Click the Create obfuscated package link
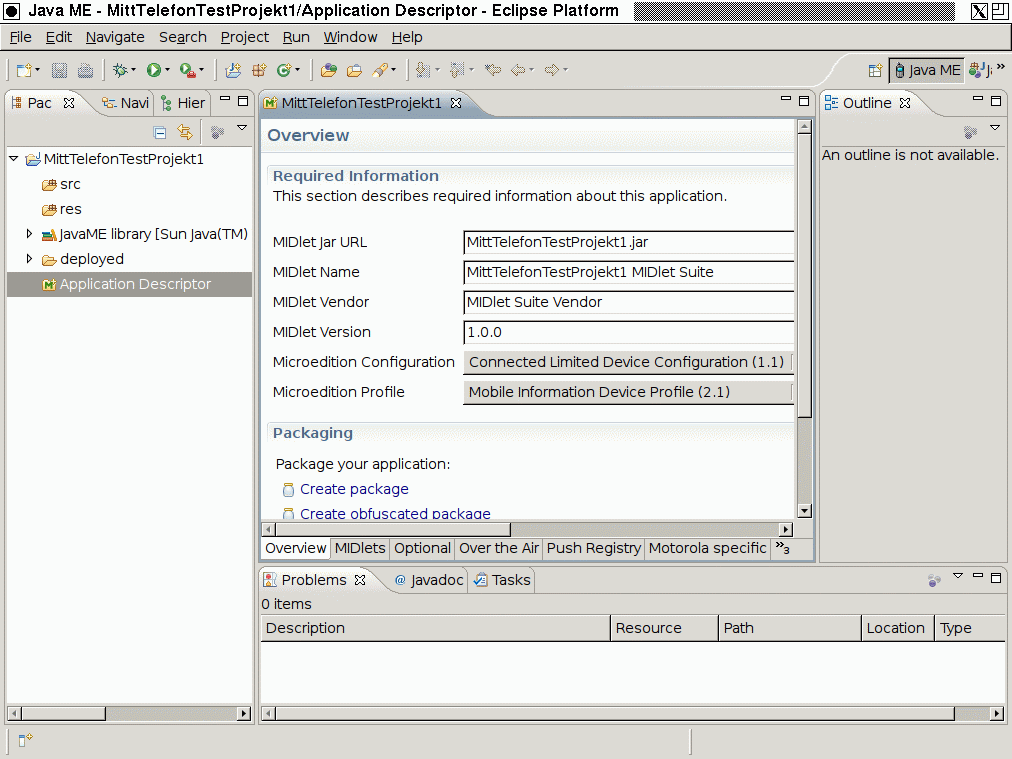Screen dimensions: 1012x759 click(395, 514)
